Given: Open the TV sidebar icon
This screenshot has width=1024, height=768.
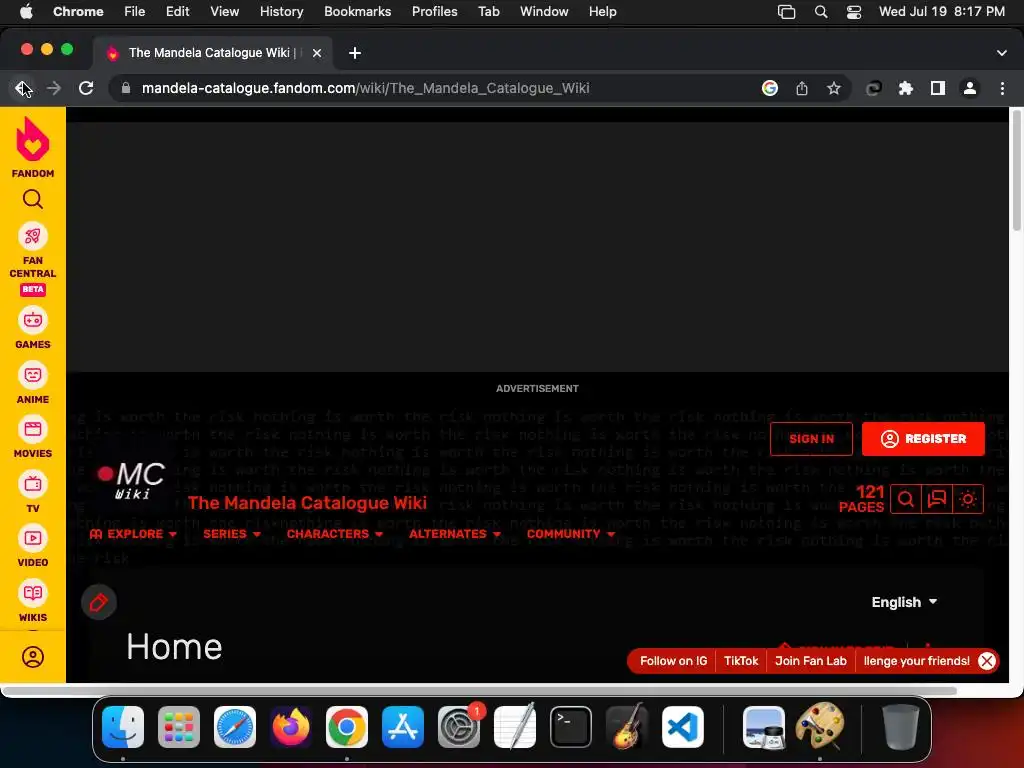Looking at the screenshot, I should coord(33,484).
